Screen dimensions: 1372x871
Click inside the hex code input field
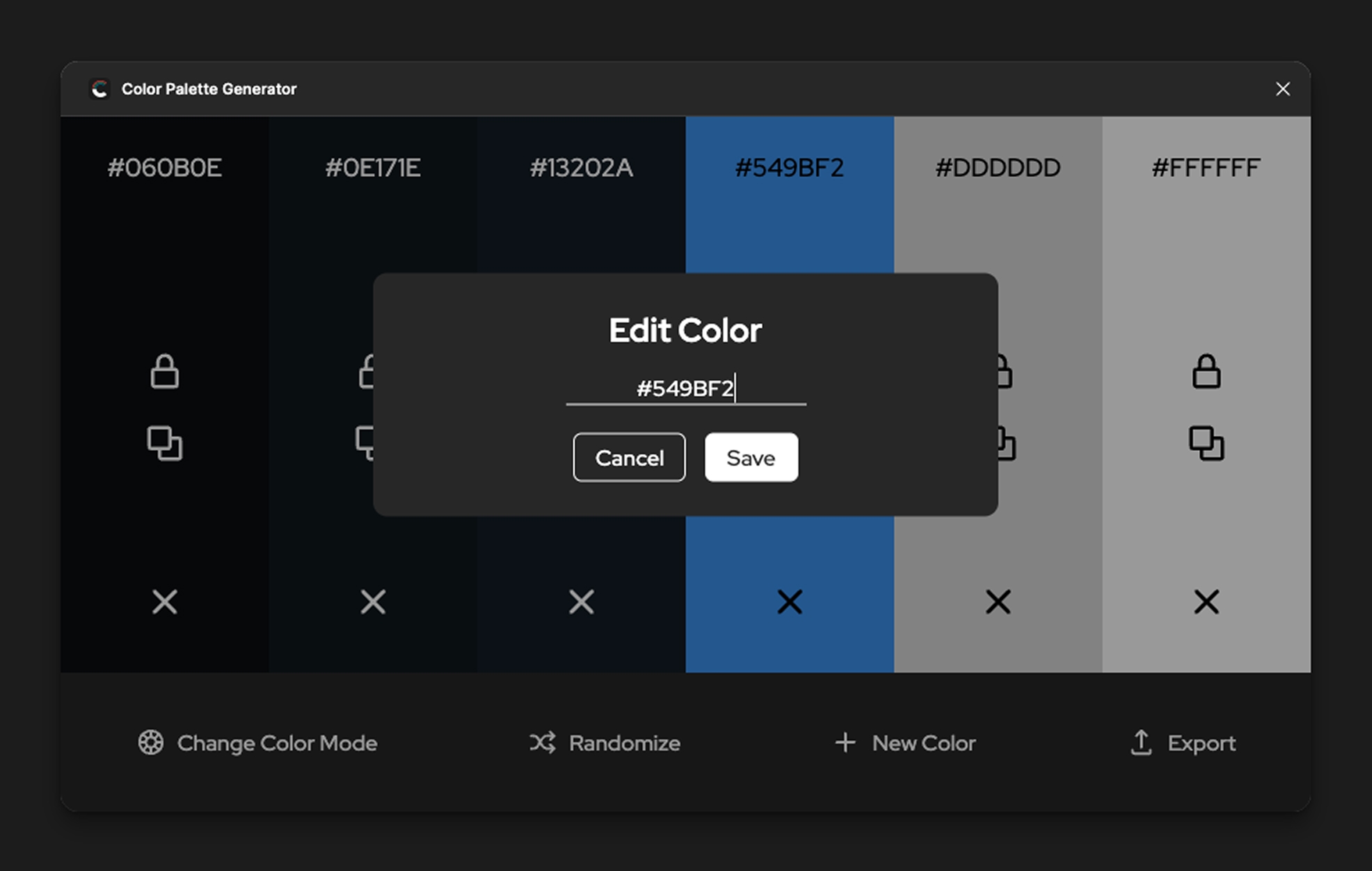coord(686,390)
